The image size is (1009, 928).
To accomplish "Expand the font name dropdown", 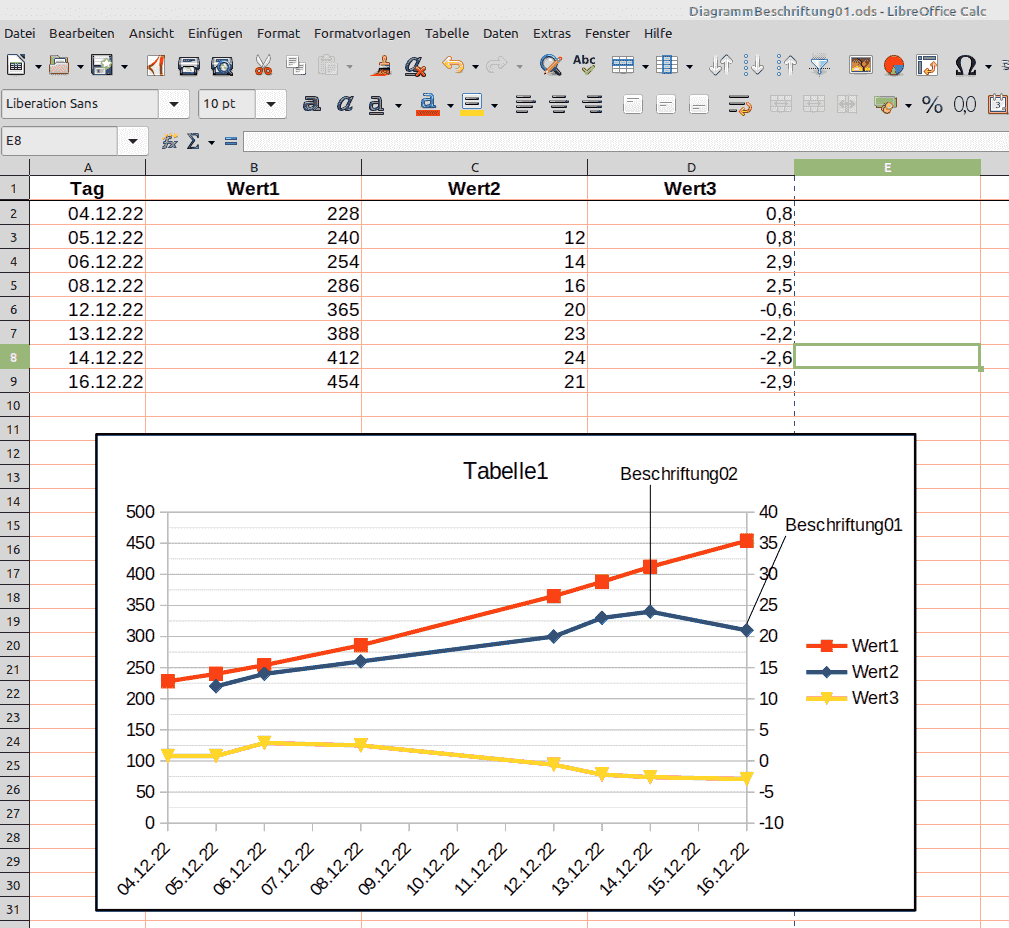I will tap(174, 104).
